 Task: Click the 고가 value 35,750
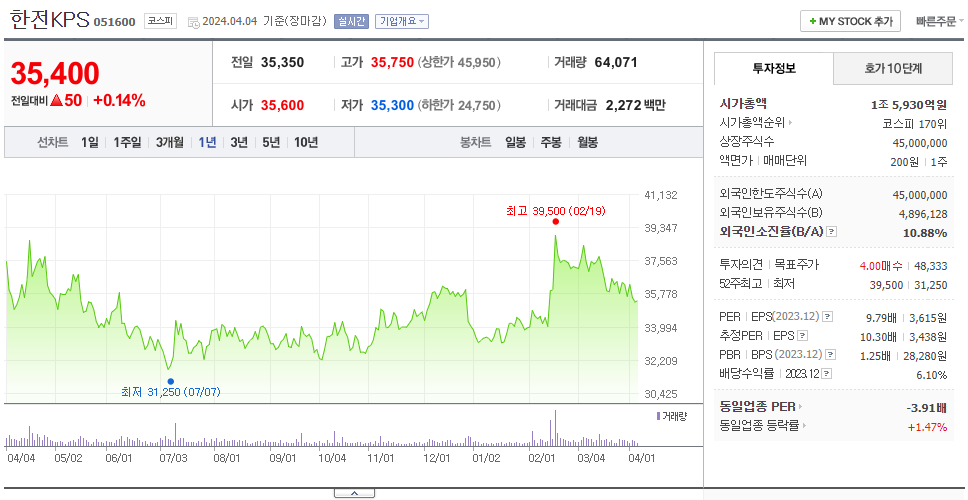tap(392, 62)
